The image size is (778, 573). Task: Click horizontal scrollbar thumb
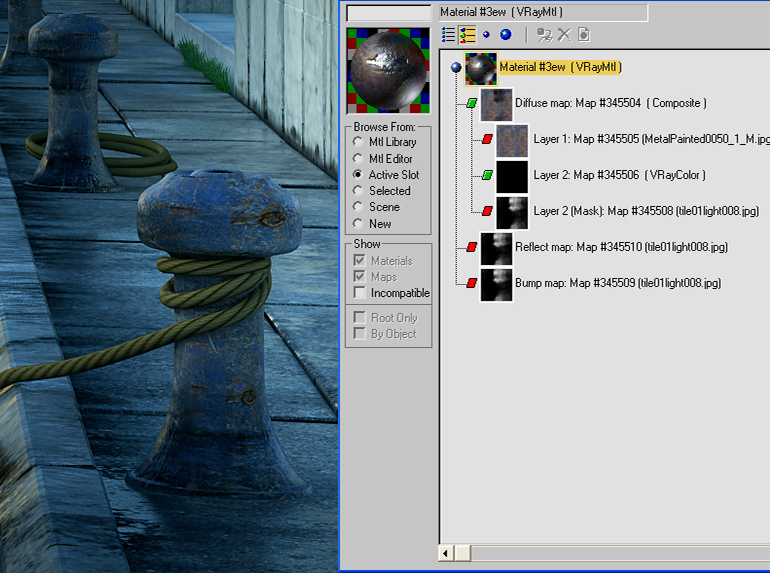463,553
